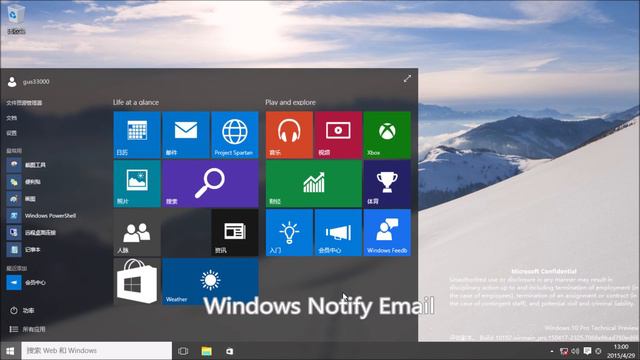The image size is (640, 360).
Task: Open the Windows Feedback tile
Action: [387, 233]
